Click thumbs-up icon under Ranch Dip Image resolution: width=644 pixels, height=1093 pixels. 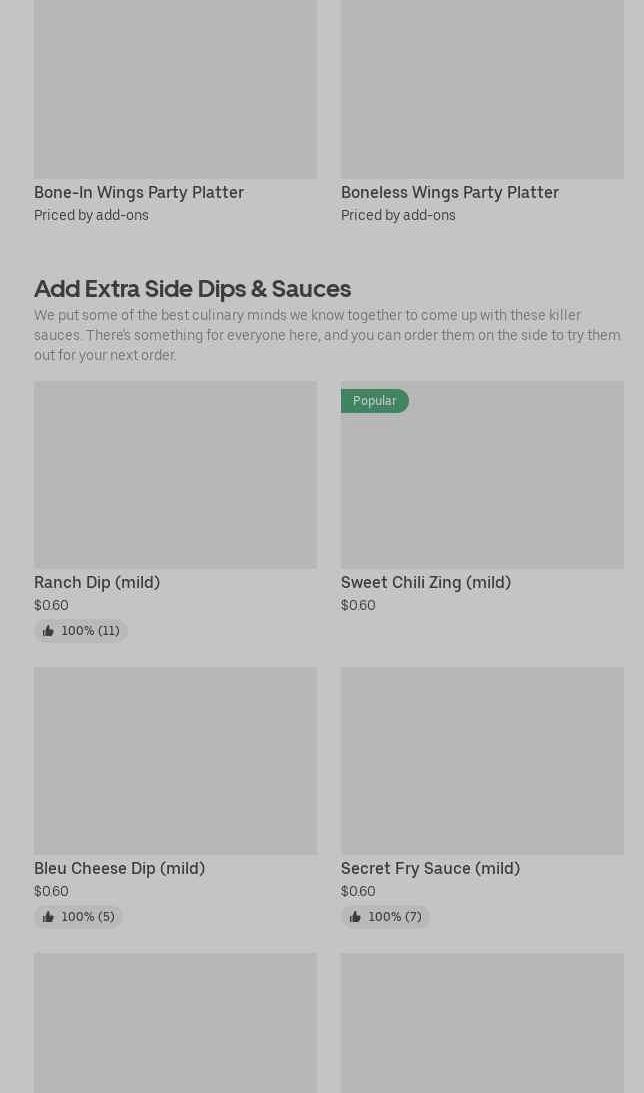coord(48,631)
